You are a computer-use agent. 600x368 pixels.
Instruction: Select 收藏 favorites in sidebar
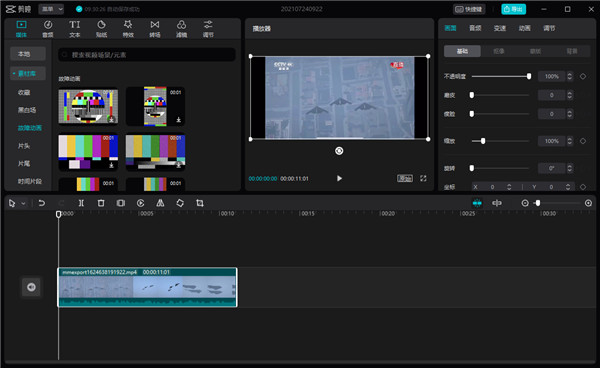point(24,92)
